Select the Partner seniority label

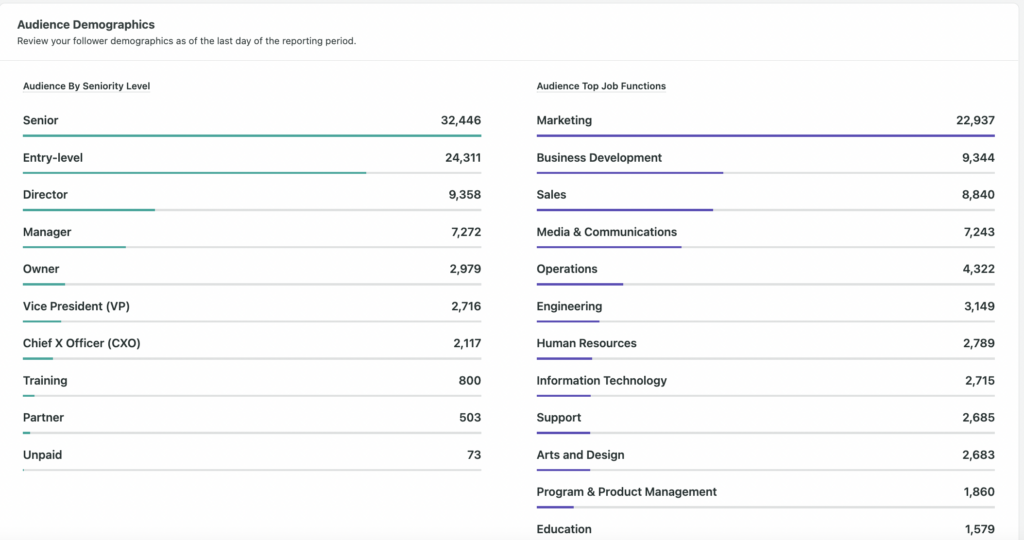coord(43,418)
